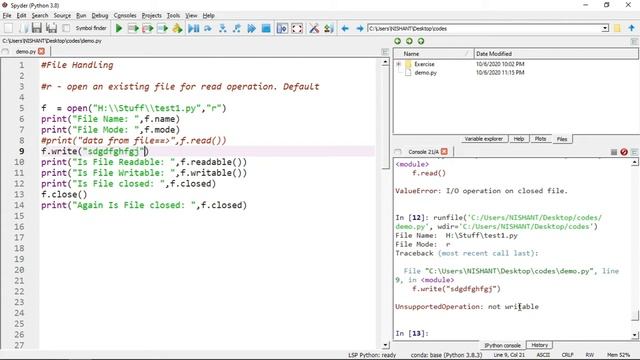Remove all variables with red icon
640x360 pixels.
coord(624,152)
